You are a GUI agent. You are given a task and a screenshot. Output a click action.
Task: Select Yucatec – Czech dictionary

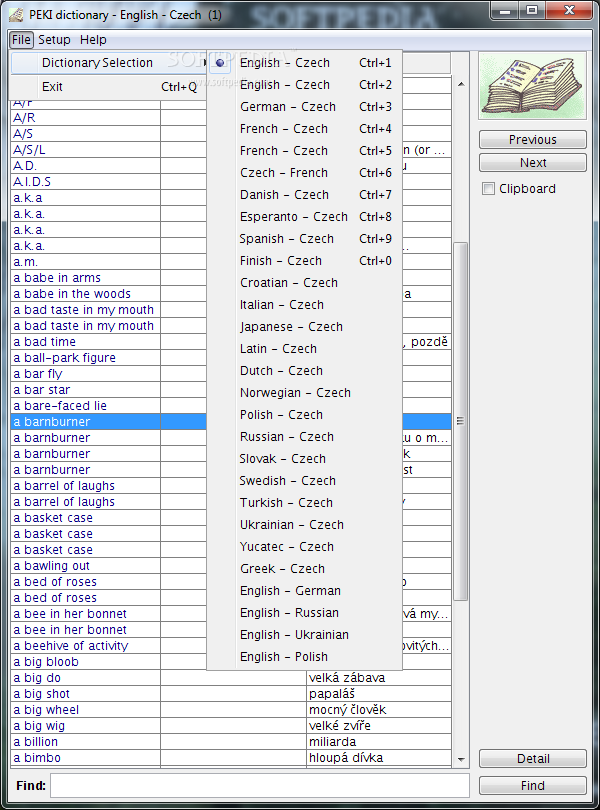(x=304, y=547)
